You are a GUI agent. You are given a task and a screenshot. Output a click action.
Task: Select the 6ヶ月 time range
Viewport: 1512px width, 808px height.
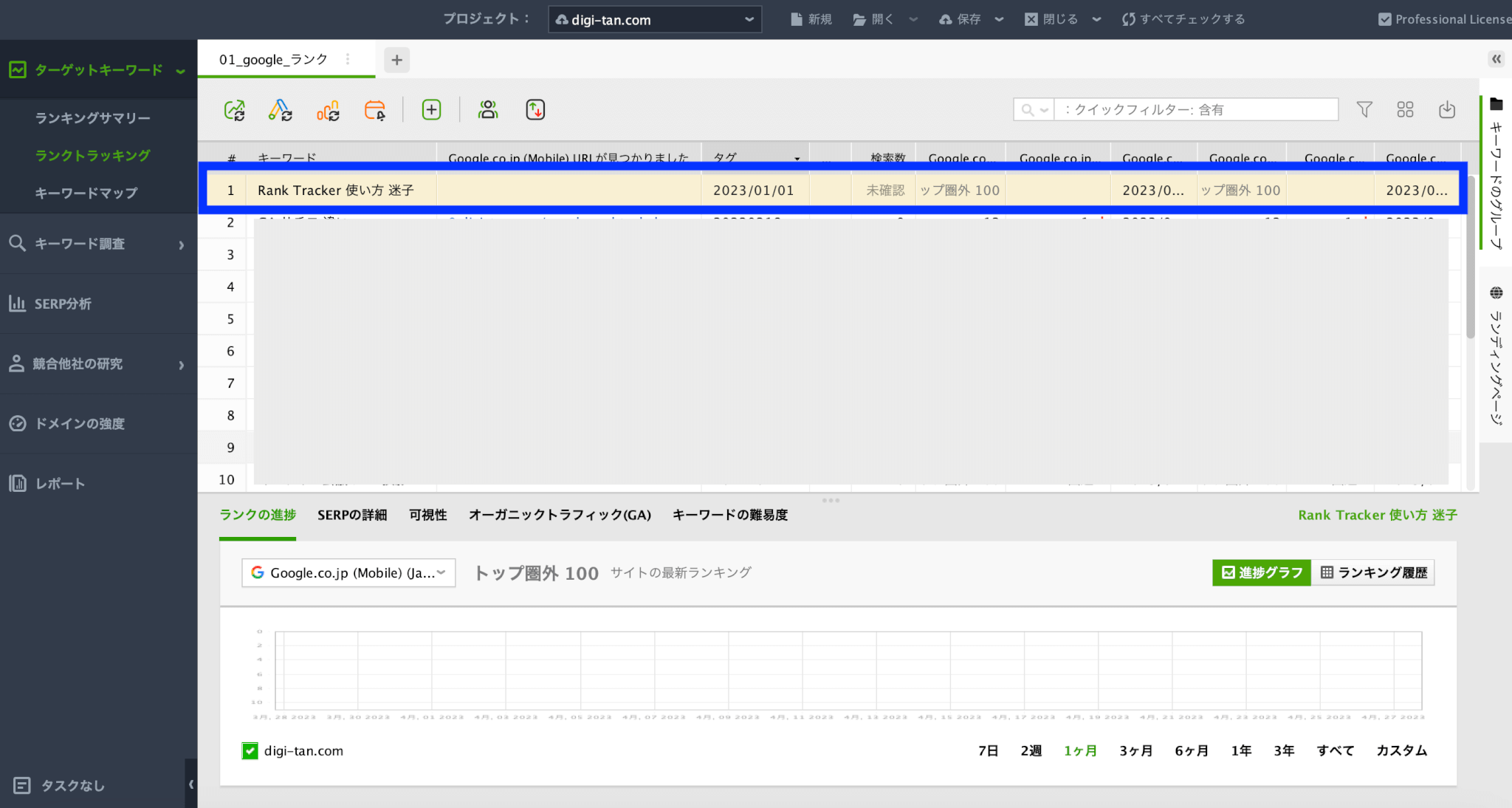coord(1192,750)
